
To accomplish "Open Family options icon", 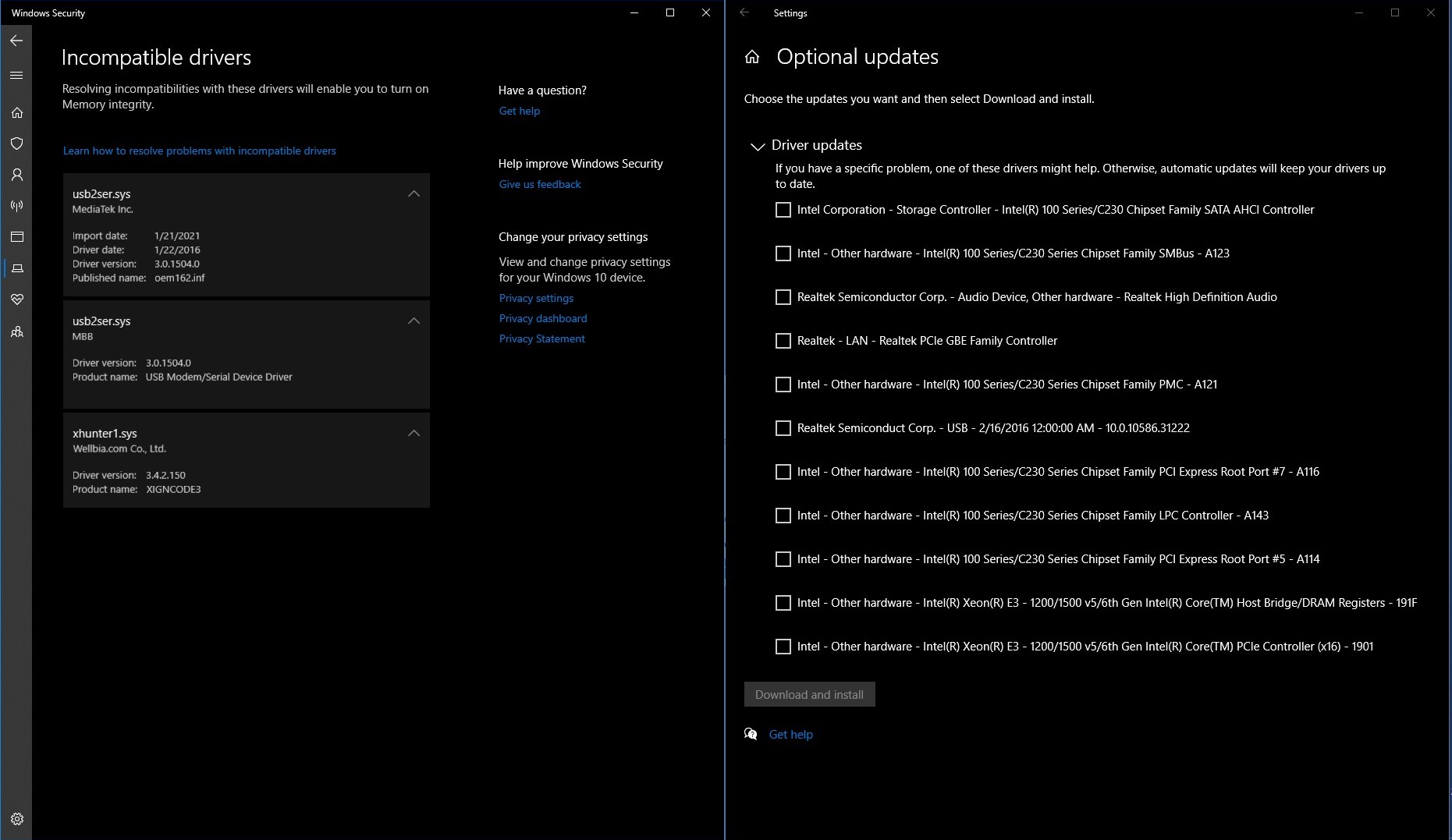I will point(16,331).
